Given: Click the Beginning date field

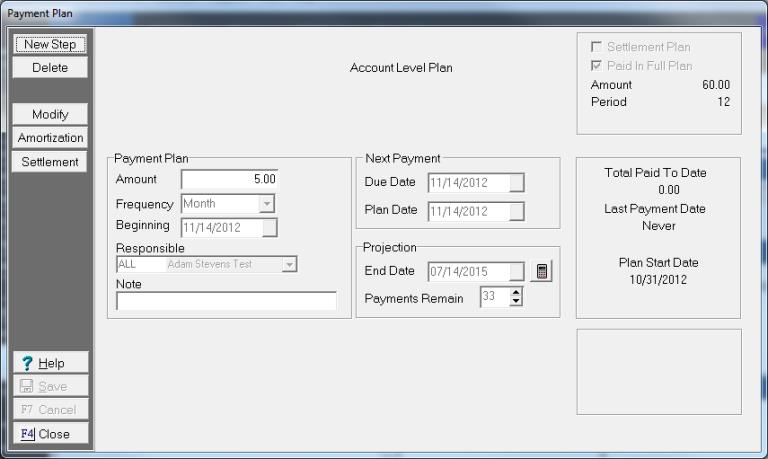Looking at the screenshot, I should click(221, 227).
